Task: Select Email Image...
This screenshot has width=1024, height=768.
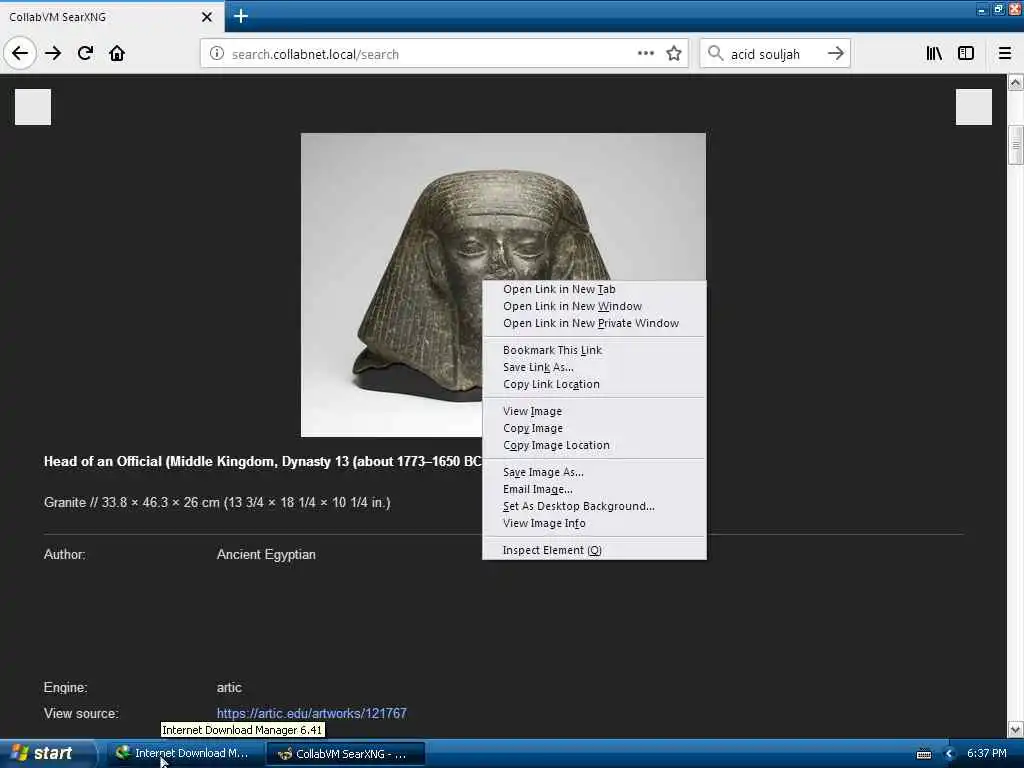Action: click(594, 489)
